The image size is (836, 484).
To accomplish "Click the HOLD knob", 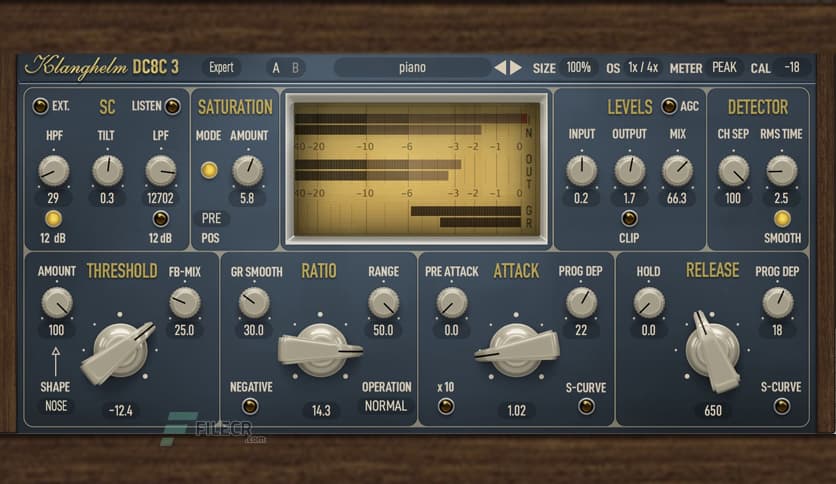I will pos(648,302).
